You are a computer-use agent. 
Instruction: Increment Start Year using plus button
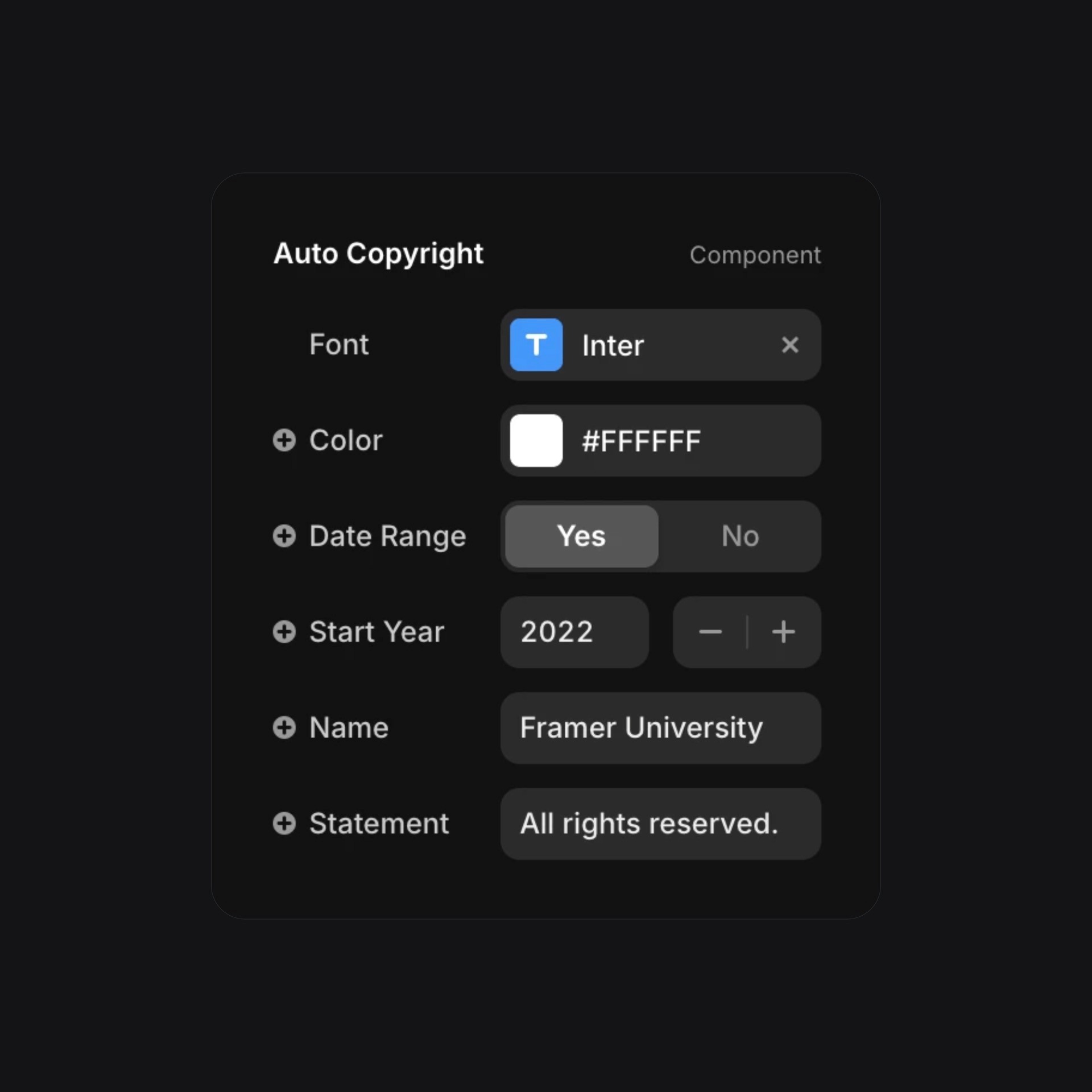point(784,631)
